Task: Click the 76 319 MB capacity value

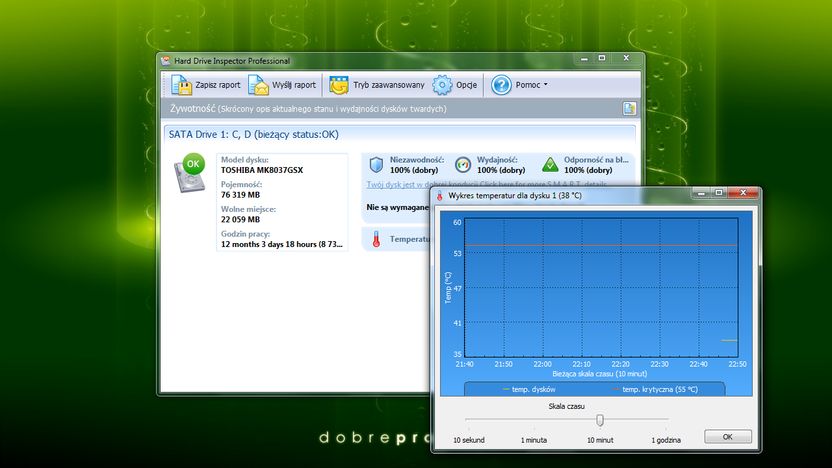Action: pos(240,195)
